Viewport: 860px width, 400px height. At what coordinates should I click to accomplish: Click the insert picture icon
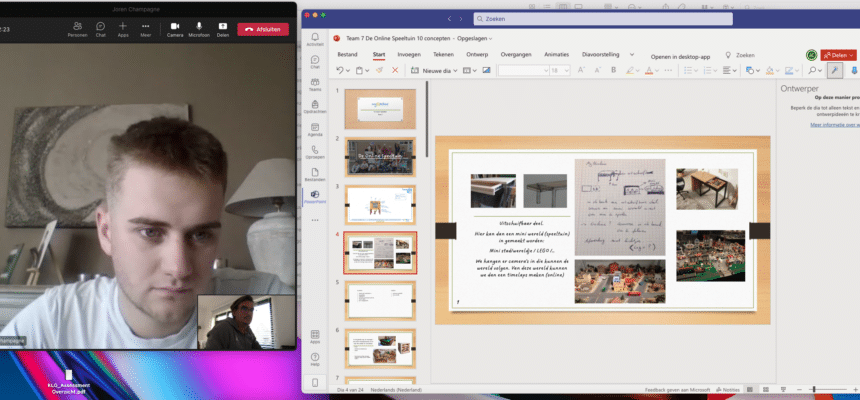coord(486,70)
